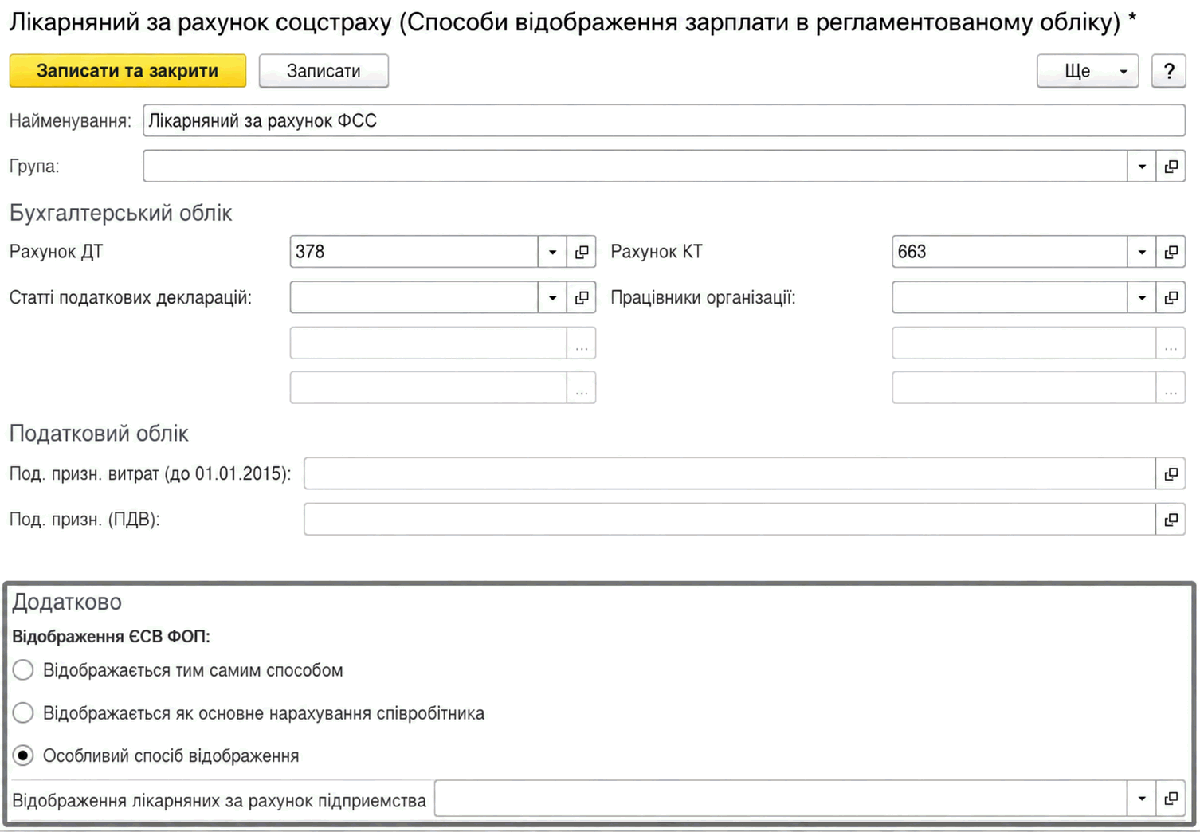Click the 'Бухгалтерський облік' section heading
1200x832 pixels.
[x=120, y=213]
